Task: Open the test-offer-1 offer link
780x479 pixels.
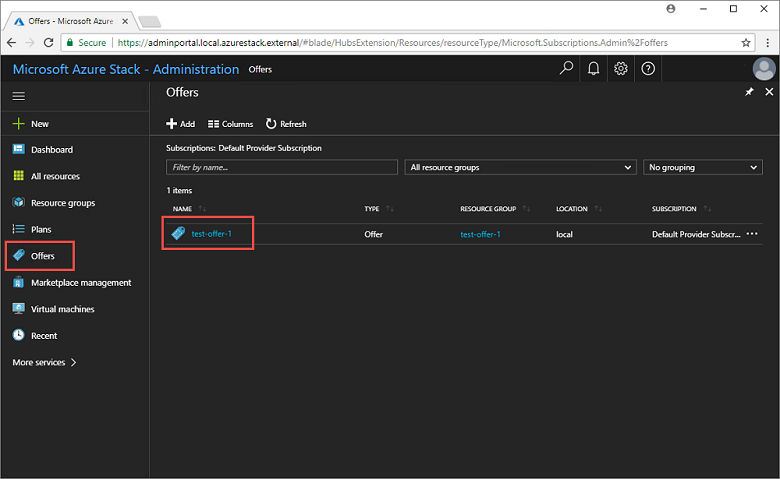Action: [211, 234]
